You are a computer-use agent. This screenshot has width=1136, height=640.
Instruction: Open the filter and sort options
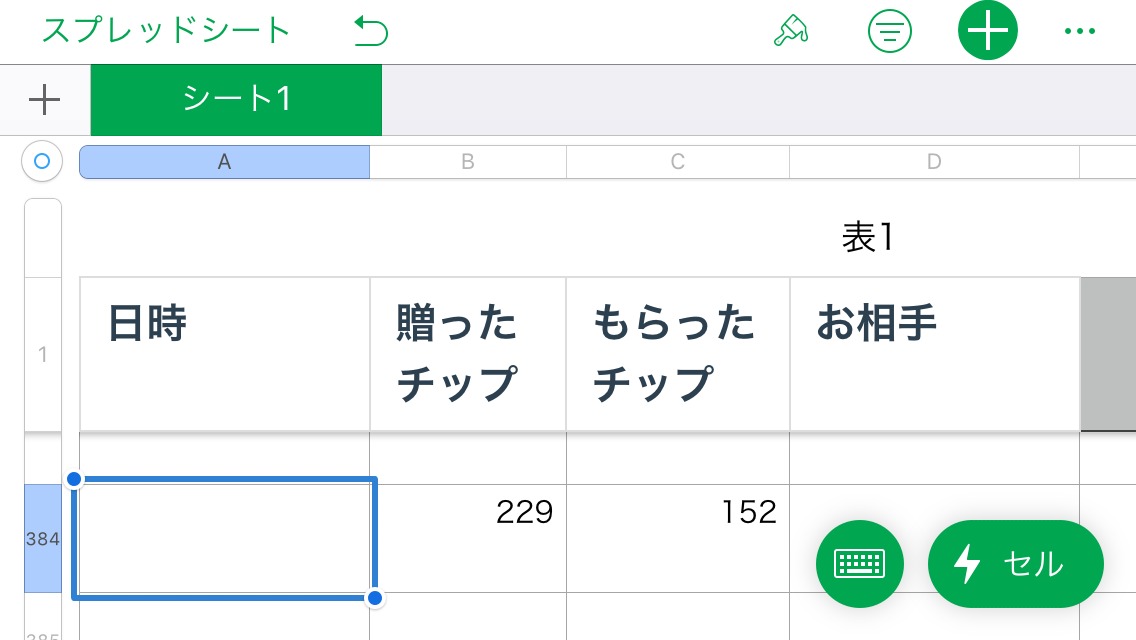pos(889,32)
